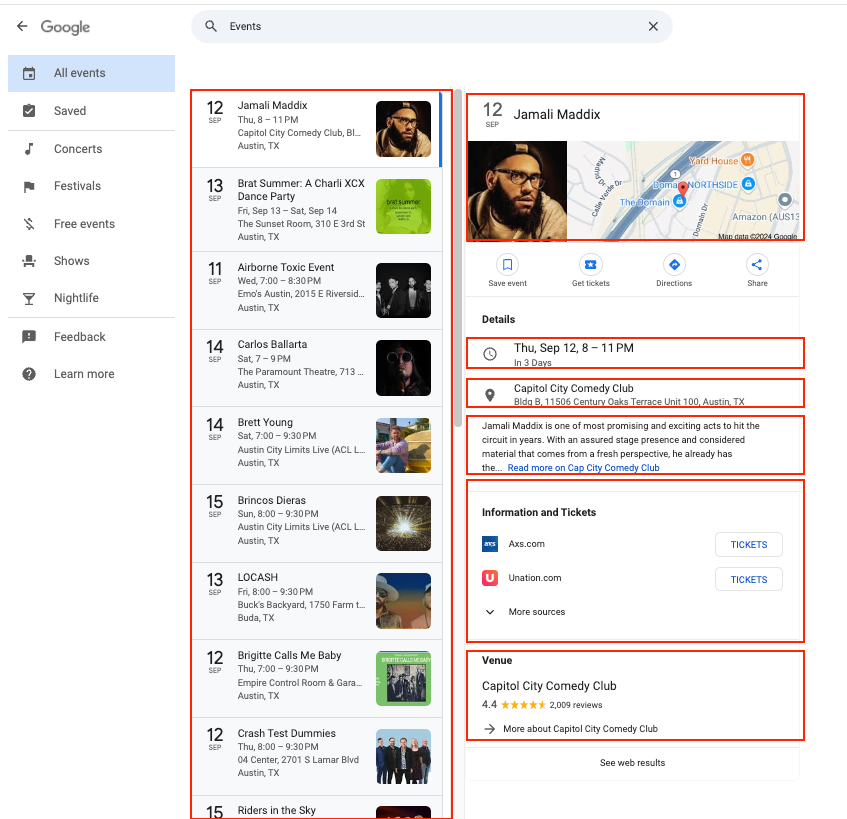Open Brat Summer: A Charli XCX Dance Party

click(x=317, y=210)
